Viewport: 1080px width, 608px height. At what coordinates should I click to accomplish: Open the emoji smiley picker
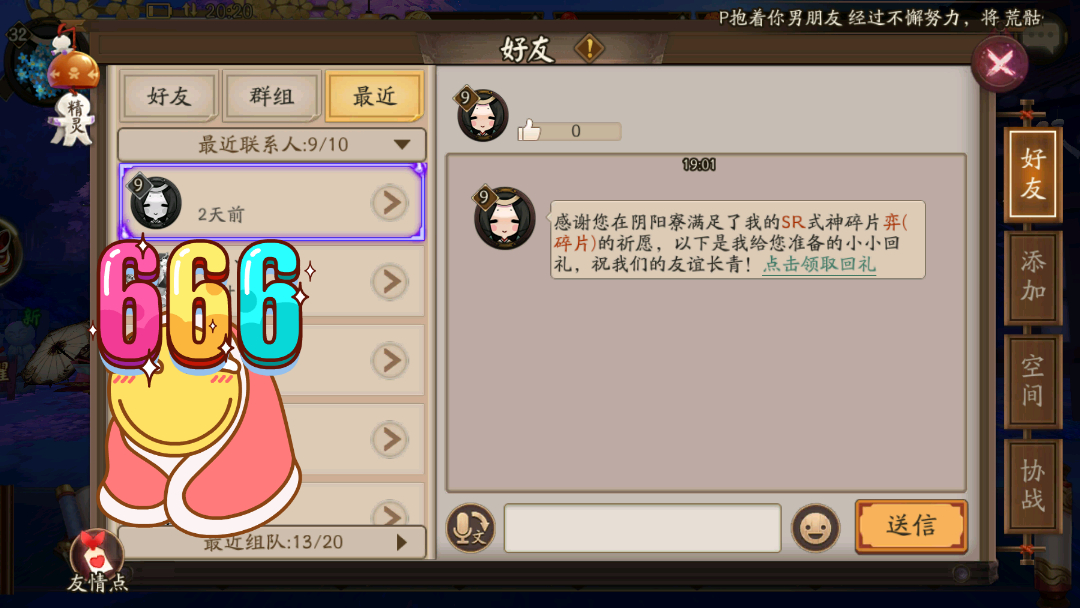(816, 528)
